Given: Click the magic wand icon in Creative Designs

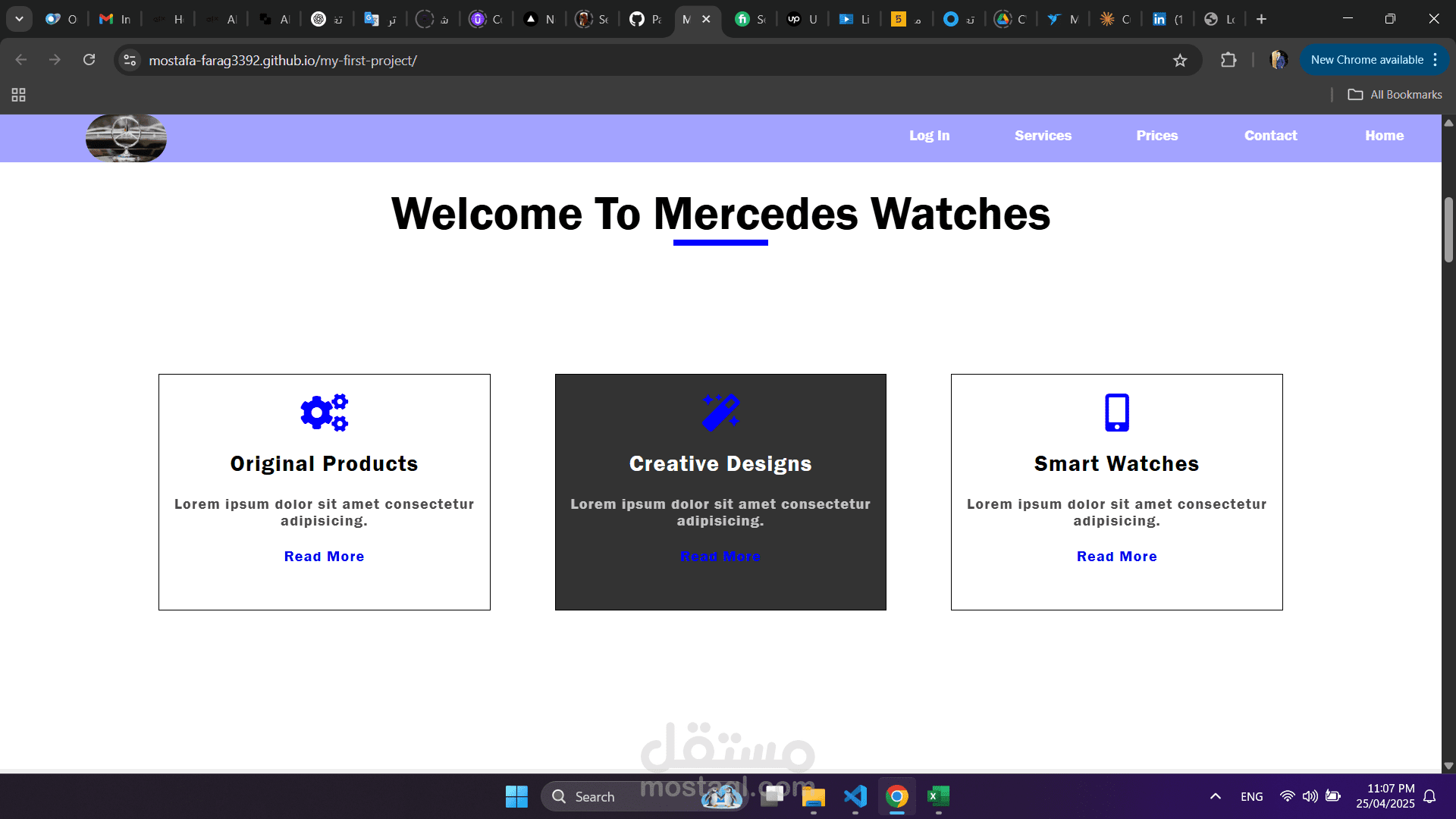Looking at the screenshot, I should [720, 413].
